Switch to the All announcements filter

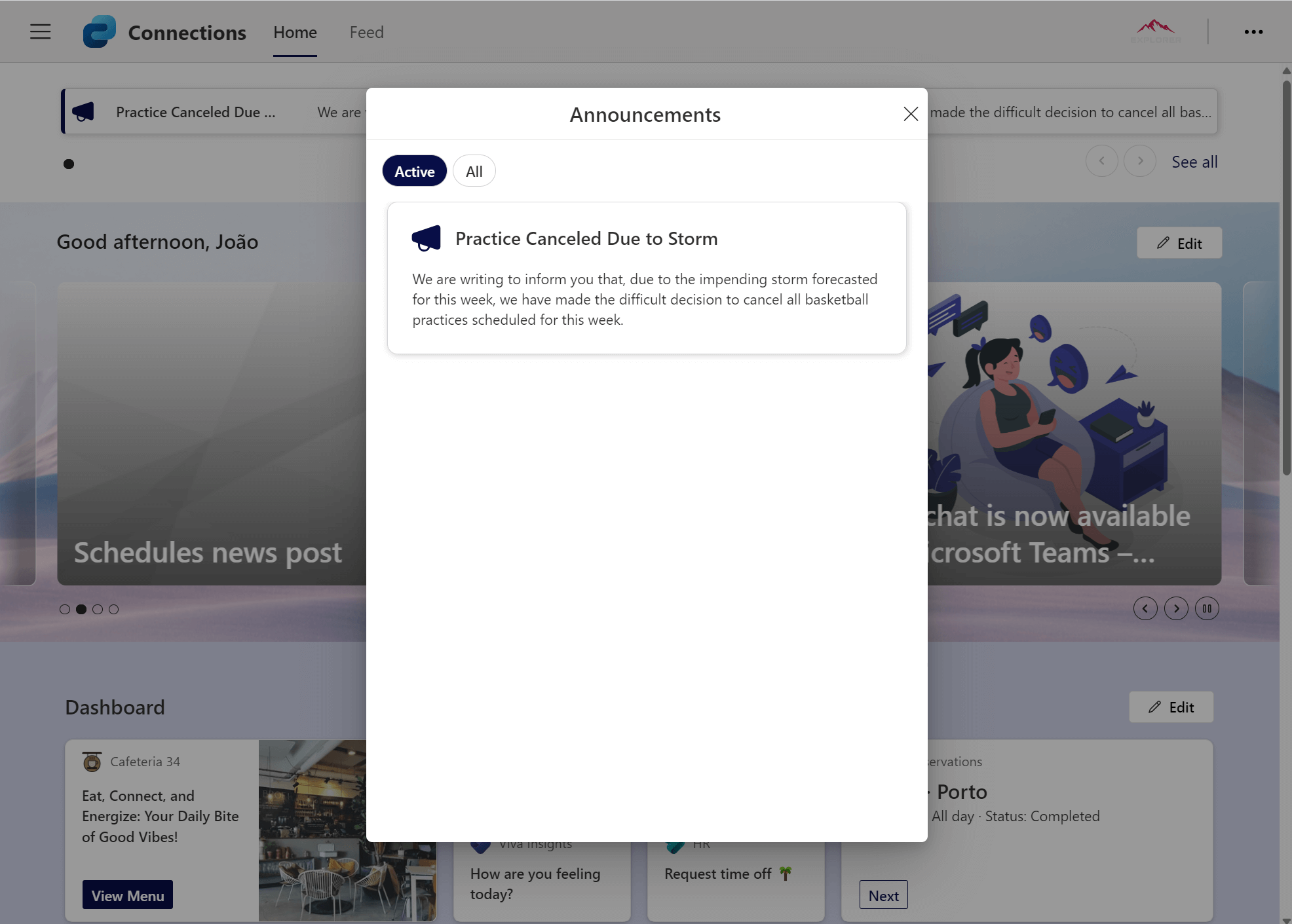click(474, 170)
